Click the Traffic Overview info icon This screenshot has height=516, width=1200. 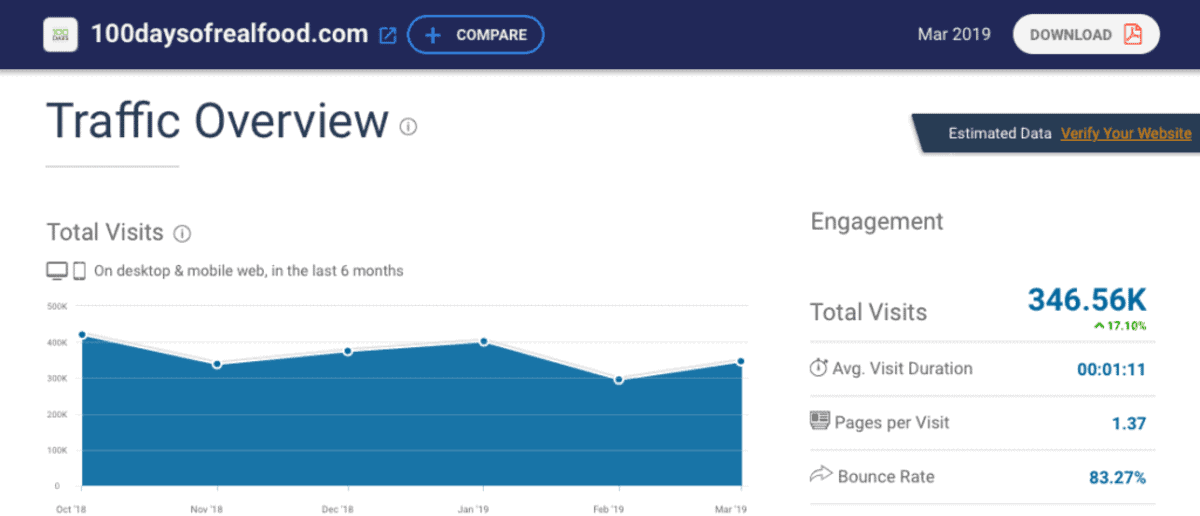point(408,126)
